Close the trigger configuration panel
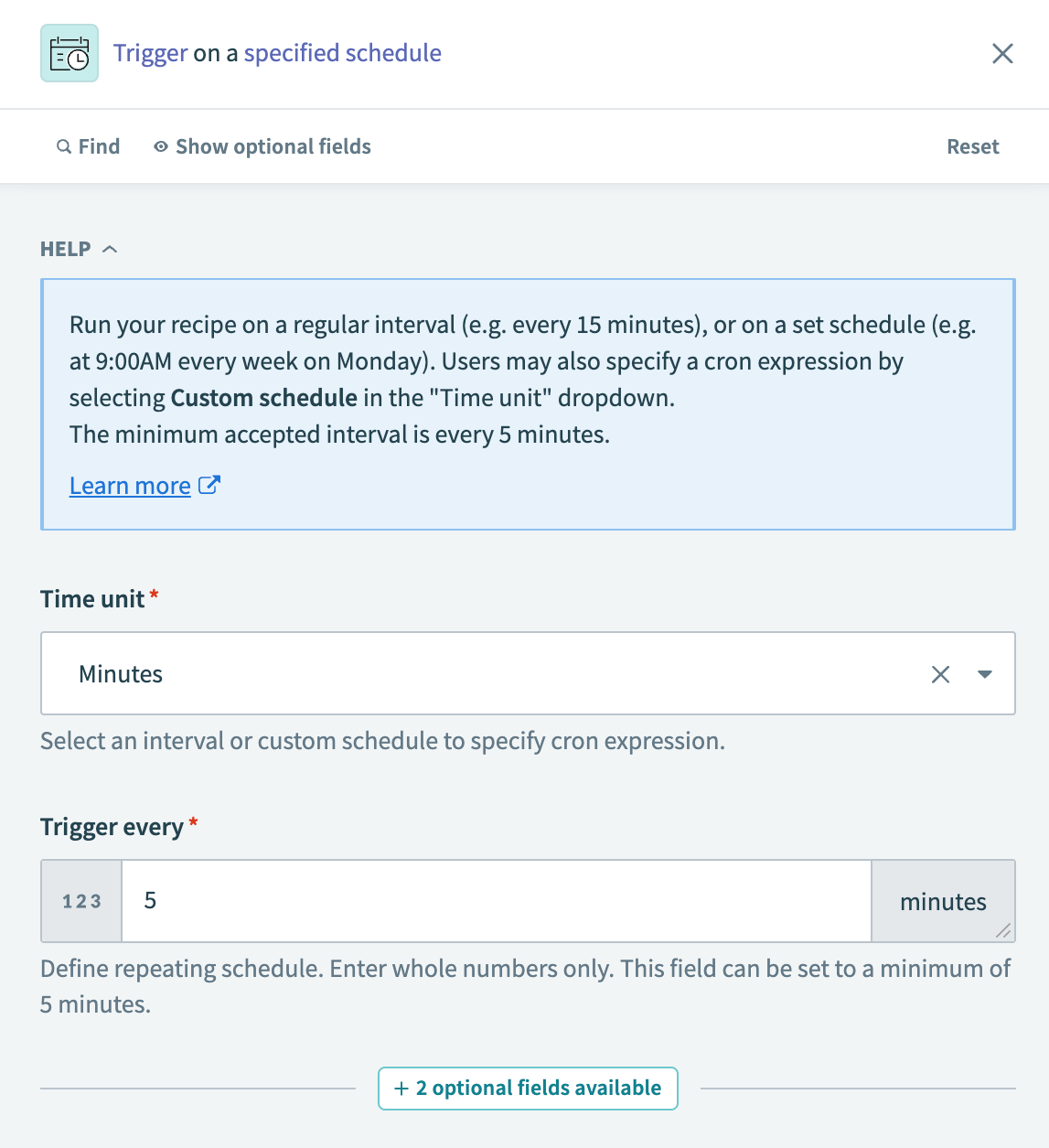The height and width of the screenshot is (1148, 1049). 1002,53
